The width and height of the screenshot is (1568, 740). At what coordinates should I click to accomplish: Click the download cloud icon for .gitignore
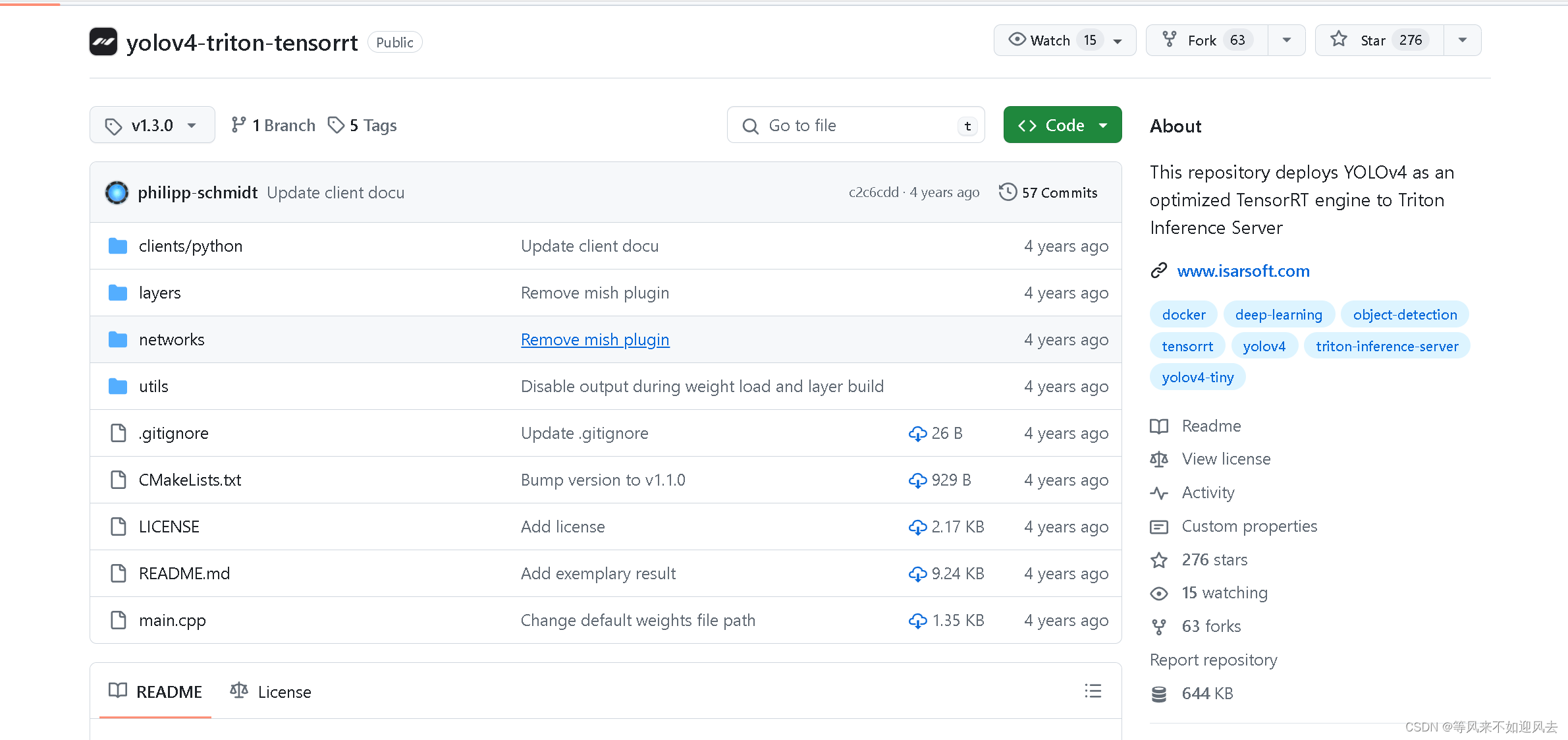click(917, 434)
